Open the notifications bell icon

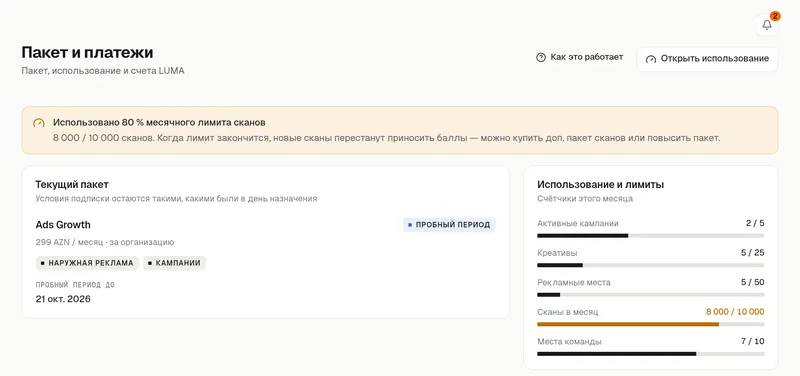[767, 24]
